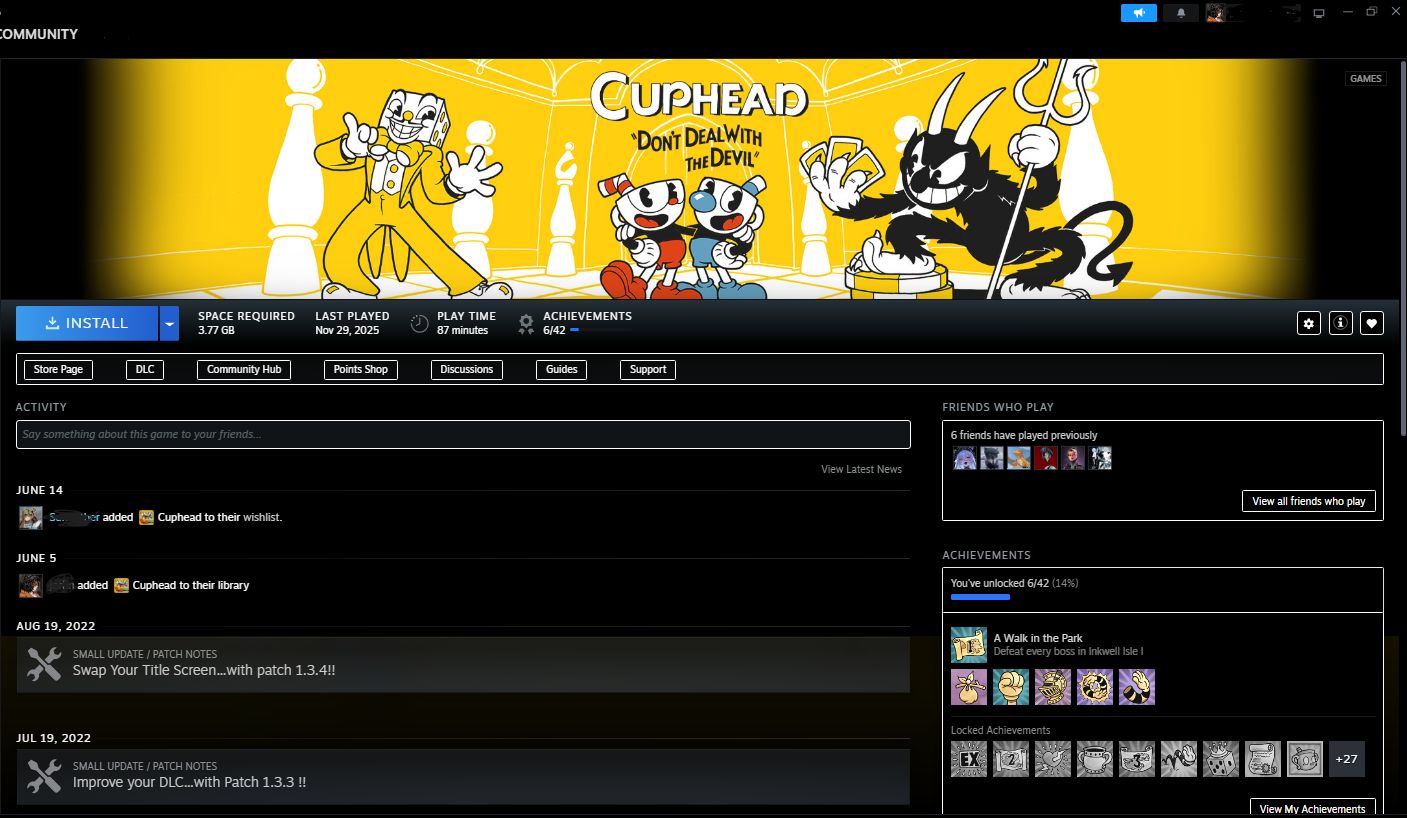
Task: Select the unlocked knight helmet achievement icon
Action: click(1053, 687)
